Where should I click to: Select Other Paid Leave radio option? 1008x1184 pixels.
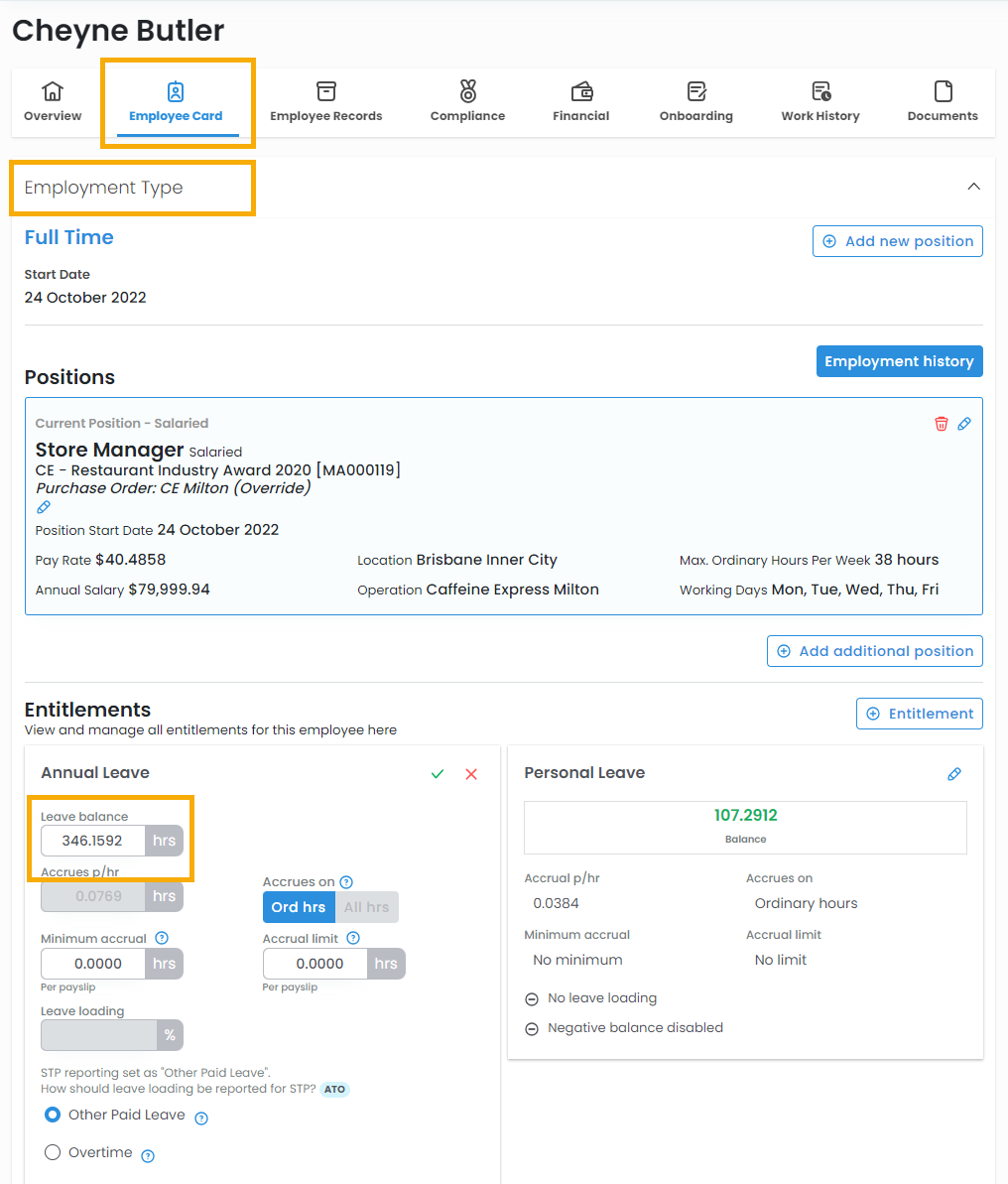[54, 1115]
